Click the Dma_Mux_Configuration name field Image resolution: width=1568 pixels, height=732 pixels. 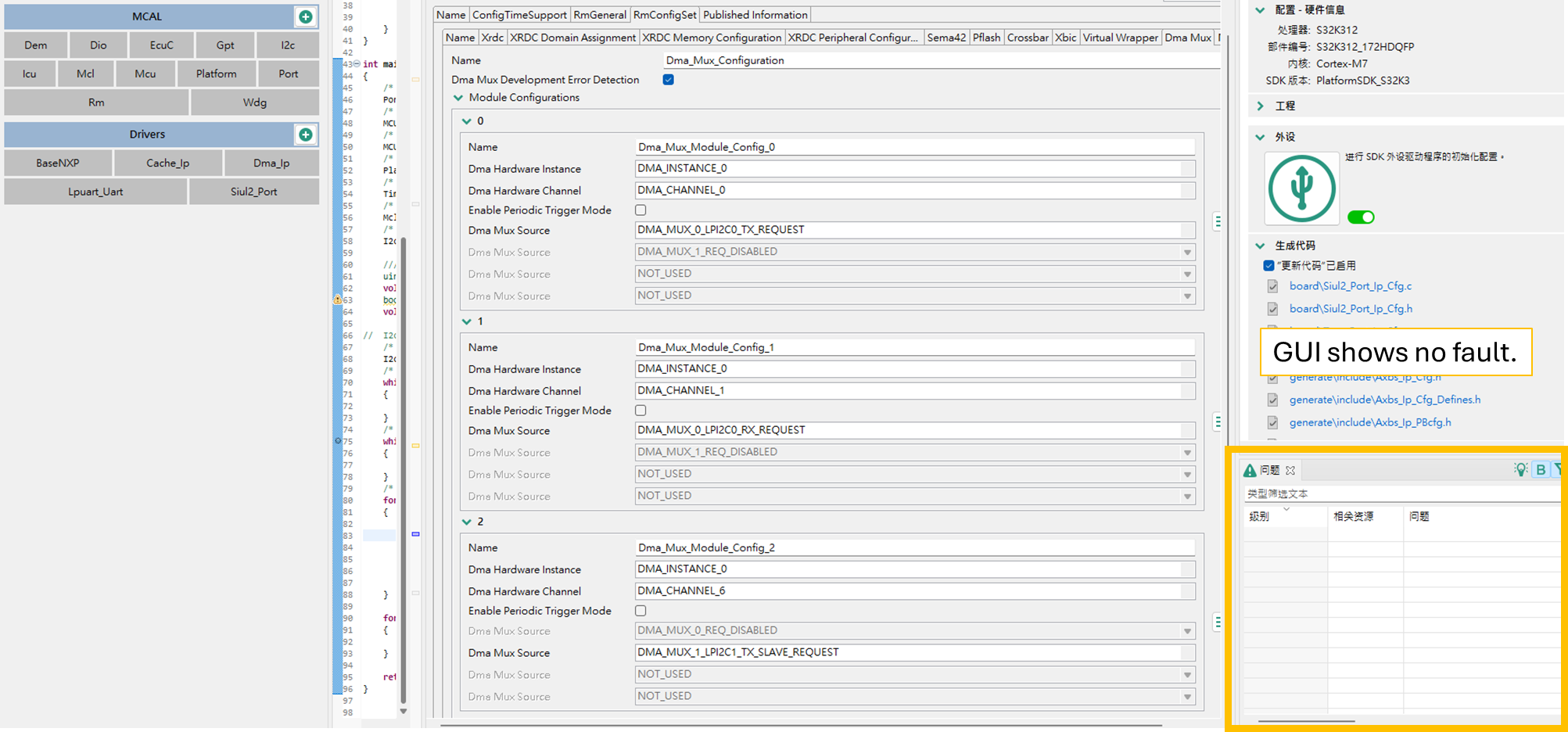[942, 60]
